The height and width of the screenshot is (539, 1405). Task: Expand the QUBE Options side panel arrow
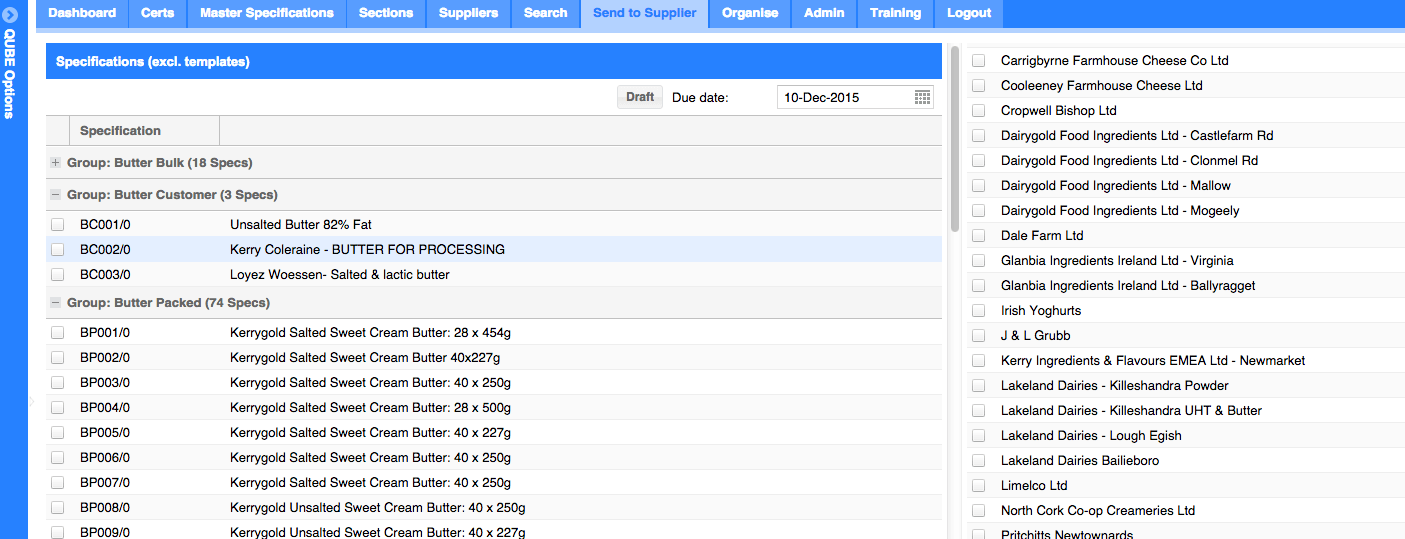[10, 16]
